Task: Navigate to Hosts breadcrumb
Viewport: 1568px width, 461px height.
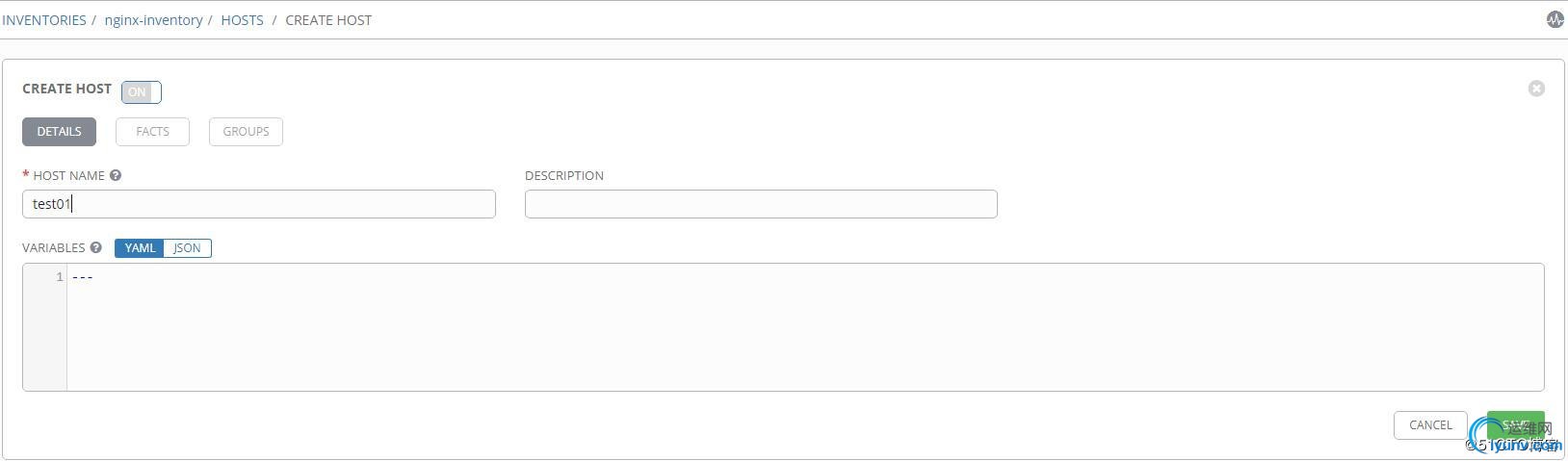Action: click(x=242, y=20)
